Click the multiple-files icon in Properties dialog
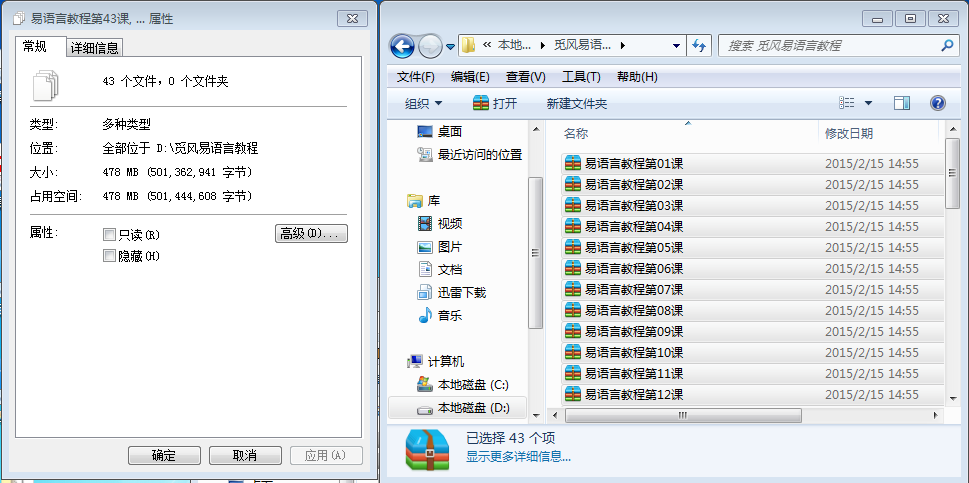 [x=46, y=85]
